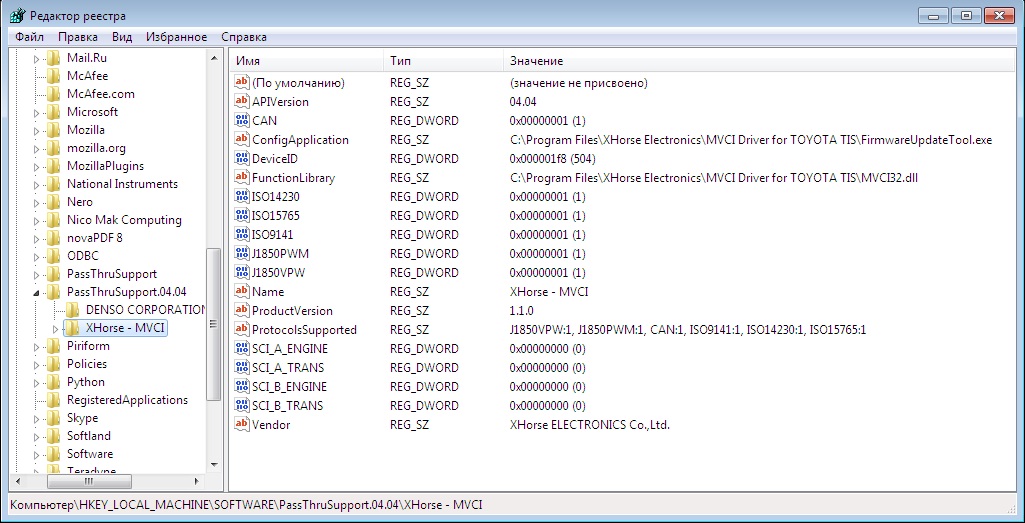Screen dimensions: 1025x523
Task: Click the SCI_A_ENGINE DWORD icon
Action: (242, 348)
